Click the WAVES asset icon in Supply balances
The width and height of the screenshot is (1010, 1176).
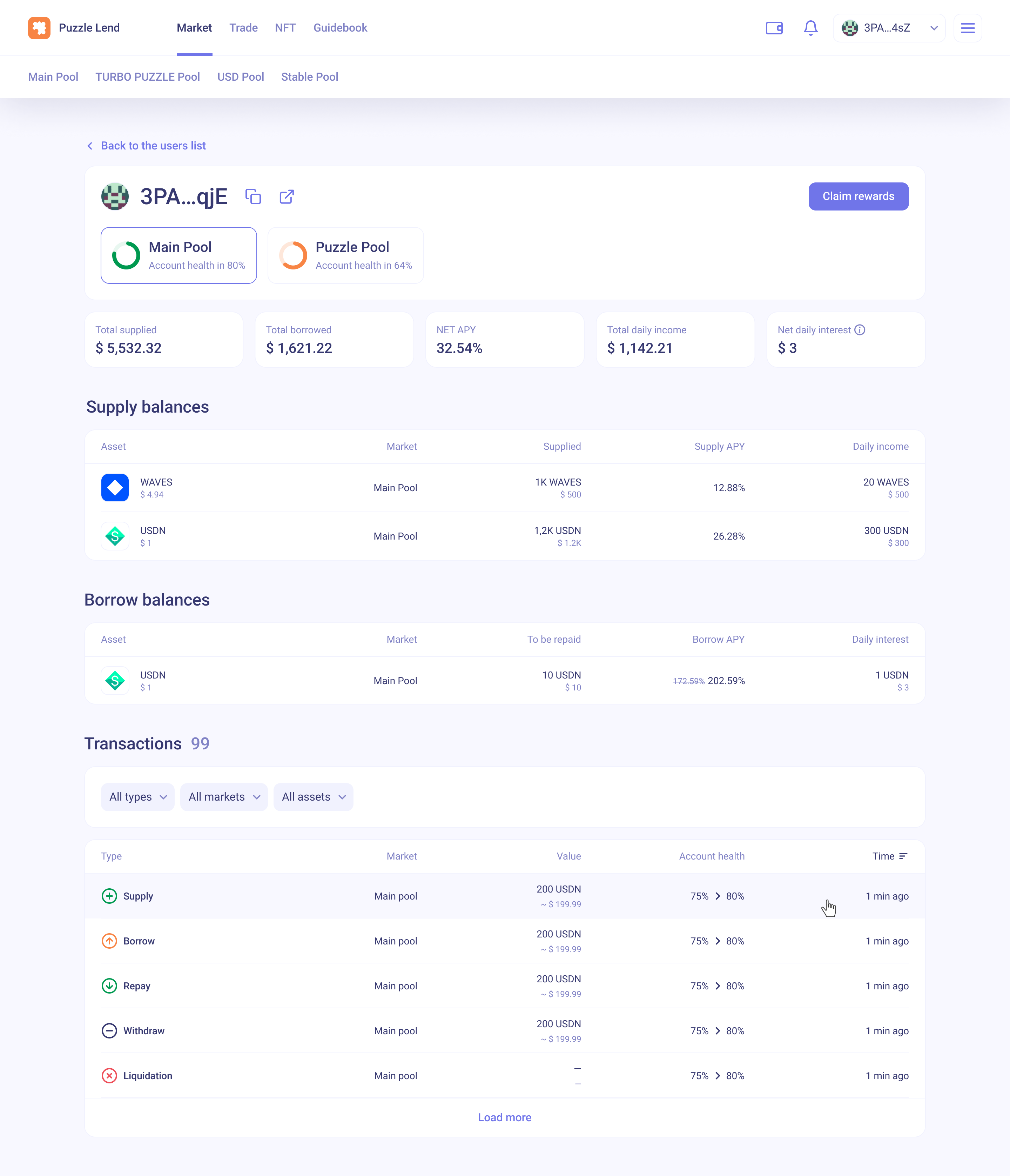tap(115, 488)
